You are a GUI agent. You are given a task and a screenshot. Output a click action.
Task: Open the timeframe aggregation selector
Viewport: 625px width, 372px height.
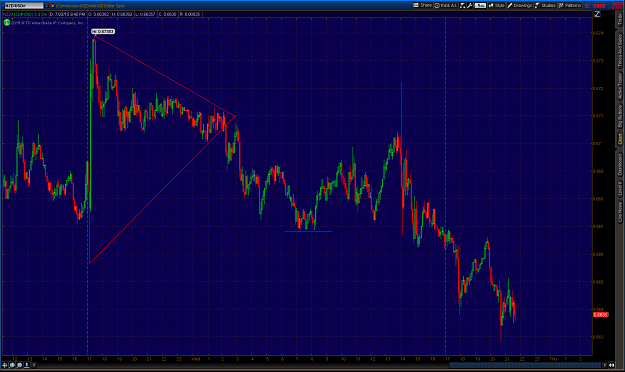coord(480,5)
